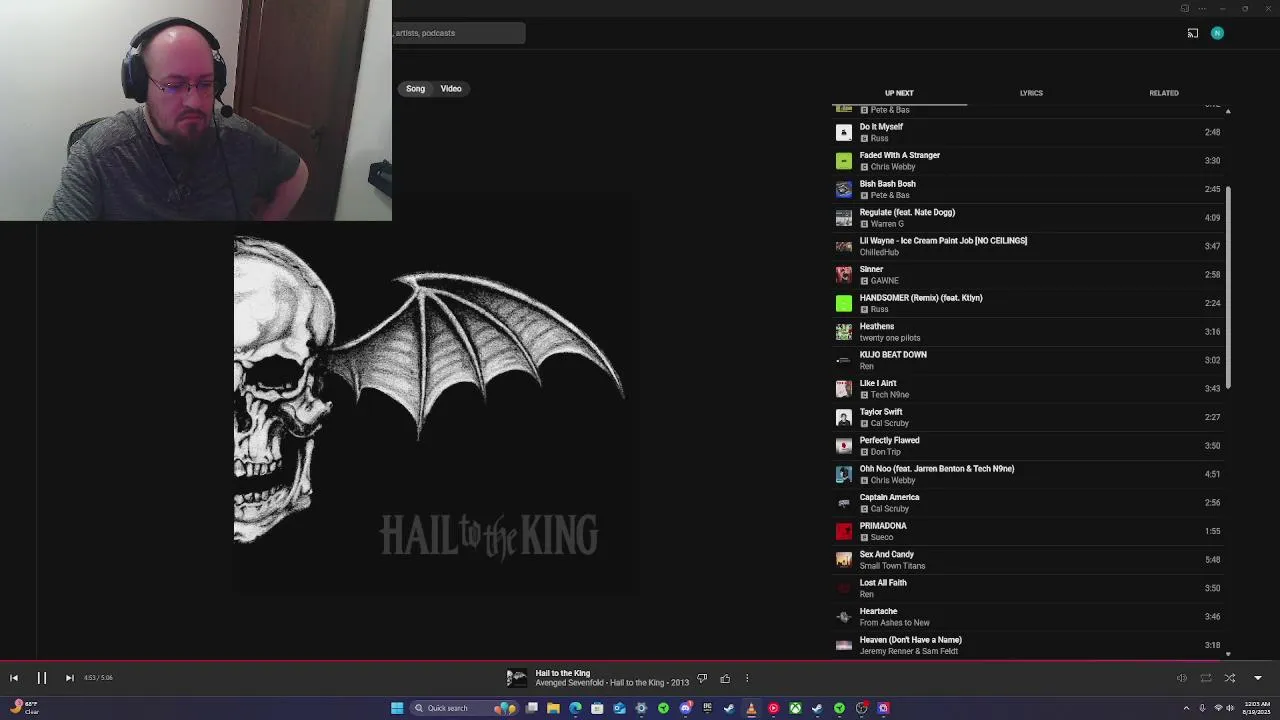Screen dimensions: 1280x720
Task: Skip to the previous track
Action: coord(14,678)
